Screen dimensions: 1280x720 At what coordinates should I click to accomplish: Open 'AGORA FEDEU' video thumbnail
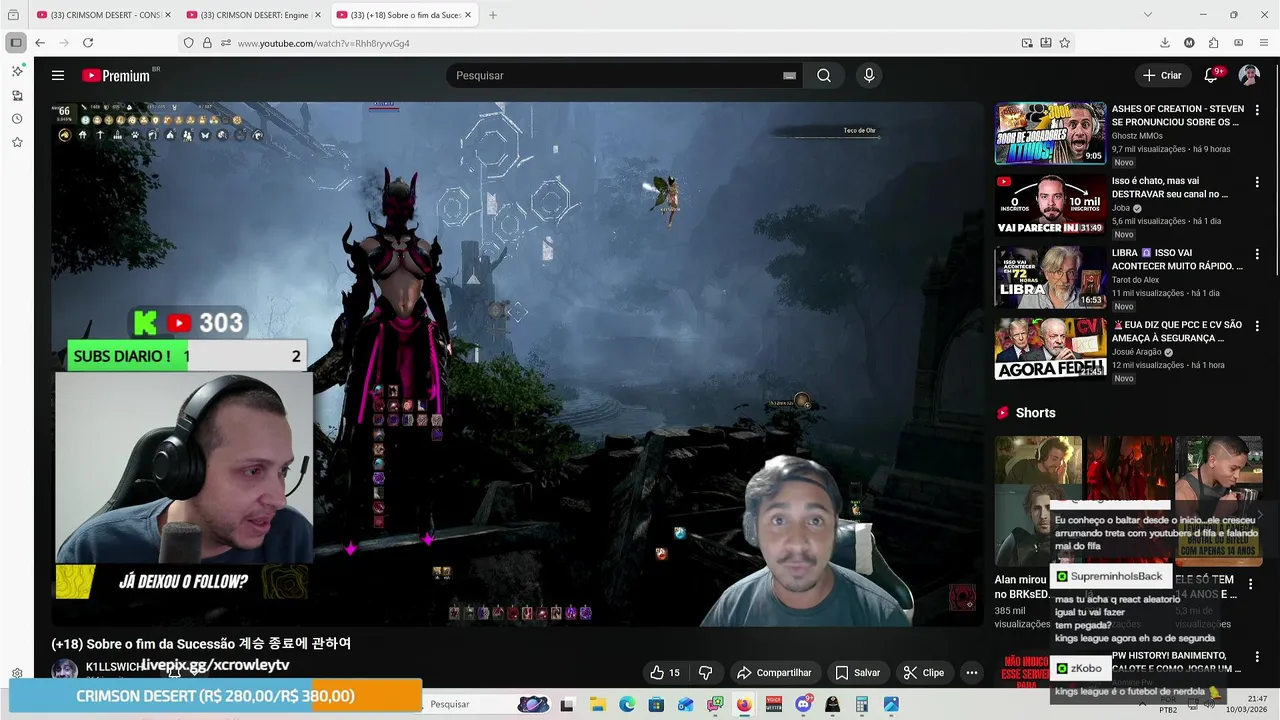(x=1050, y=349)
